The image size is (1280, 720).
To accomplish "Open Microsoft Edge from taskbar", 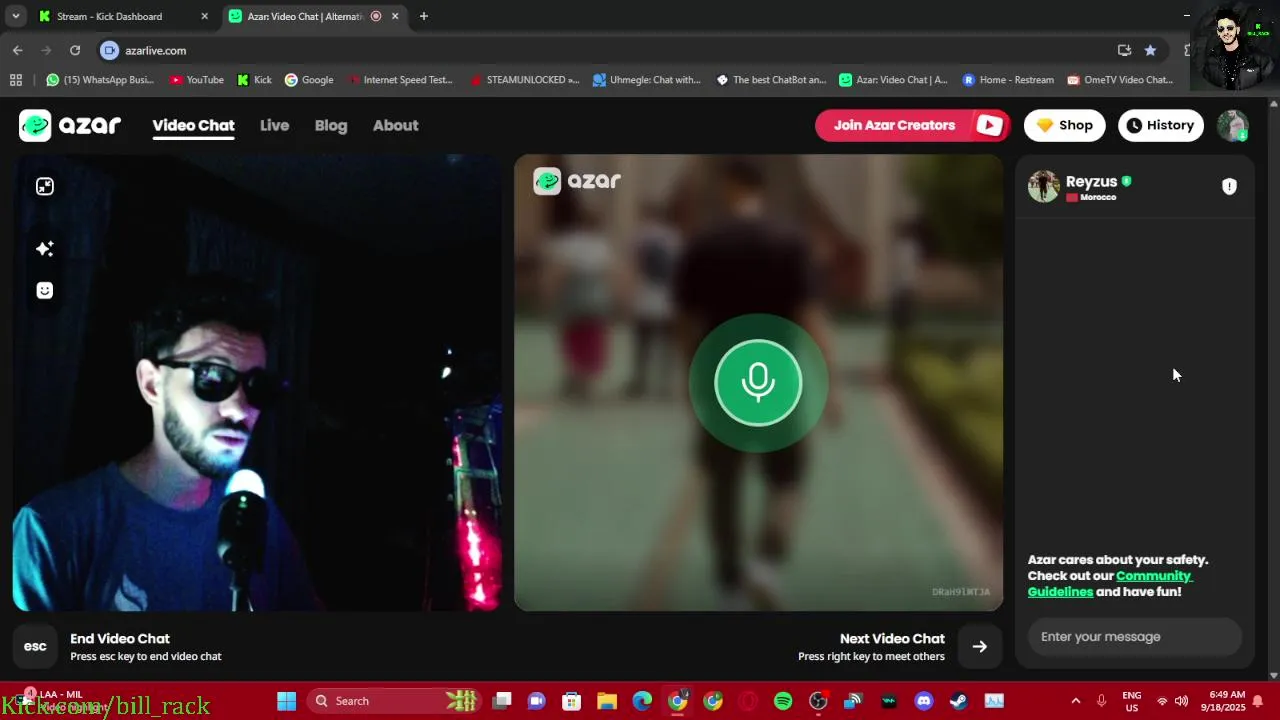I will coord(642,701).
